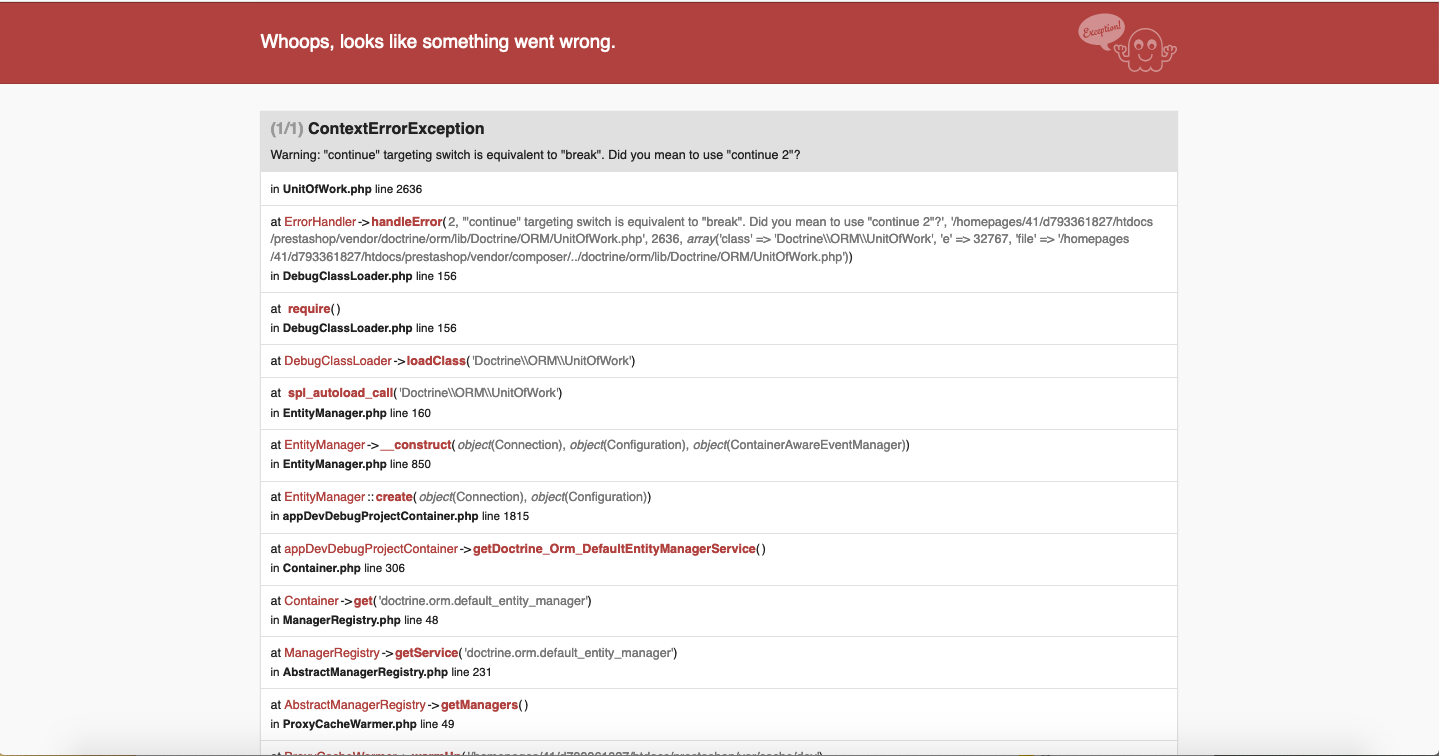Click the getService method name
The image size is (1439, 756).
426,653
